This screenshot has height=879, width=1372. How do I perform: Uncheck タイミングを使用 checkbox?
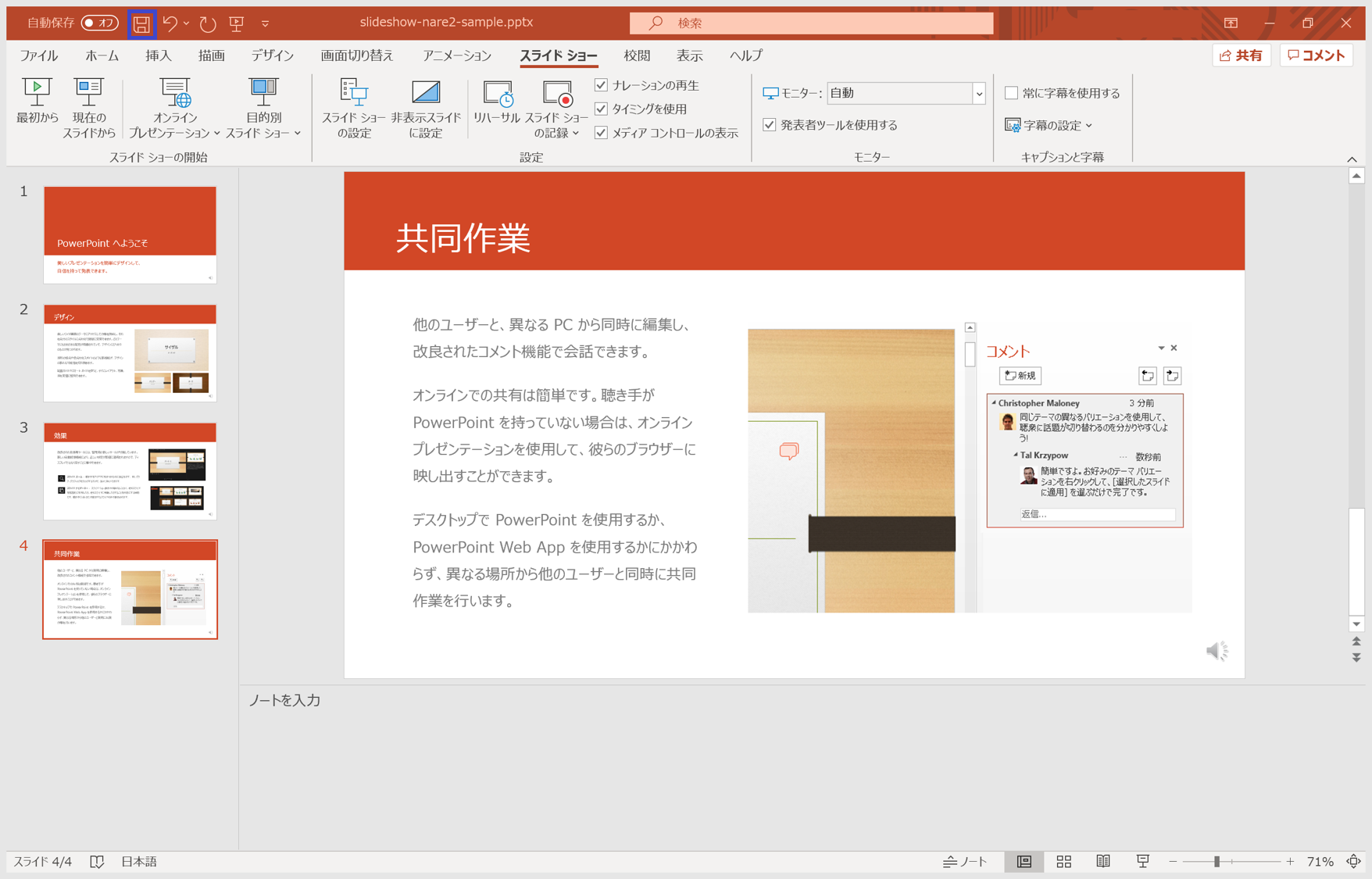[x=601, y=109]
